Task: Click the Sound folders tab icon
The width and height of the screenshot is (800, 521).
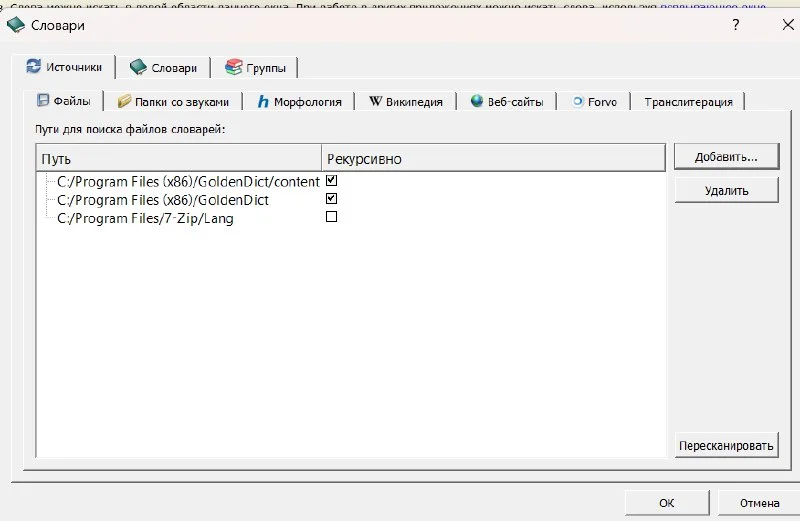Action: pos(124,101)
